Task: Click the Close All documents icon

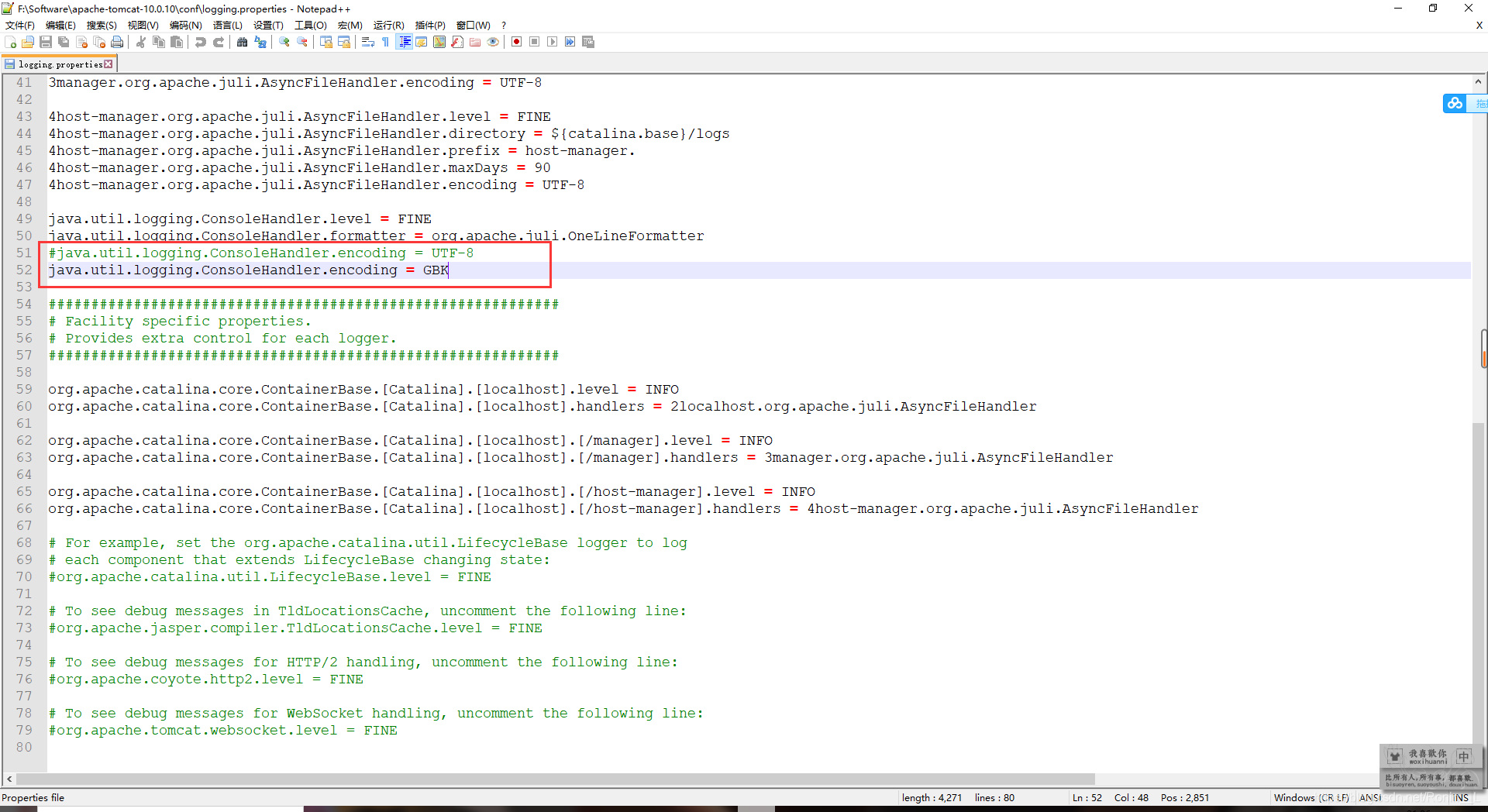Action: 99,42
